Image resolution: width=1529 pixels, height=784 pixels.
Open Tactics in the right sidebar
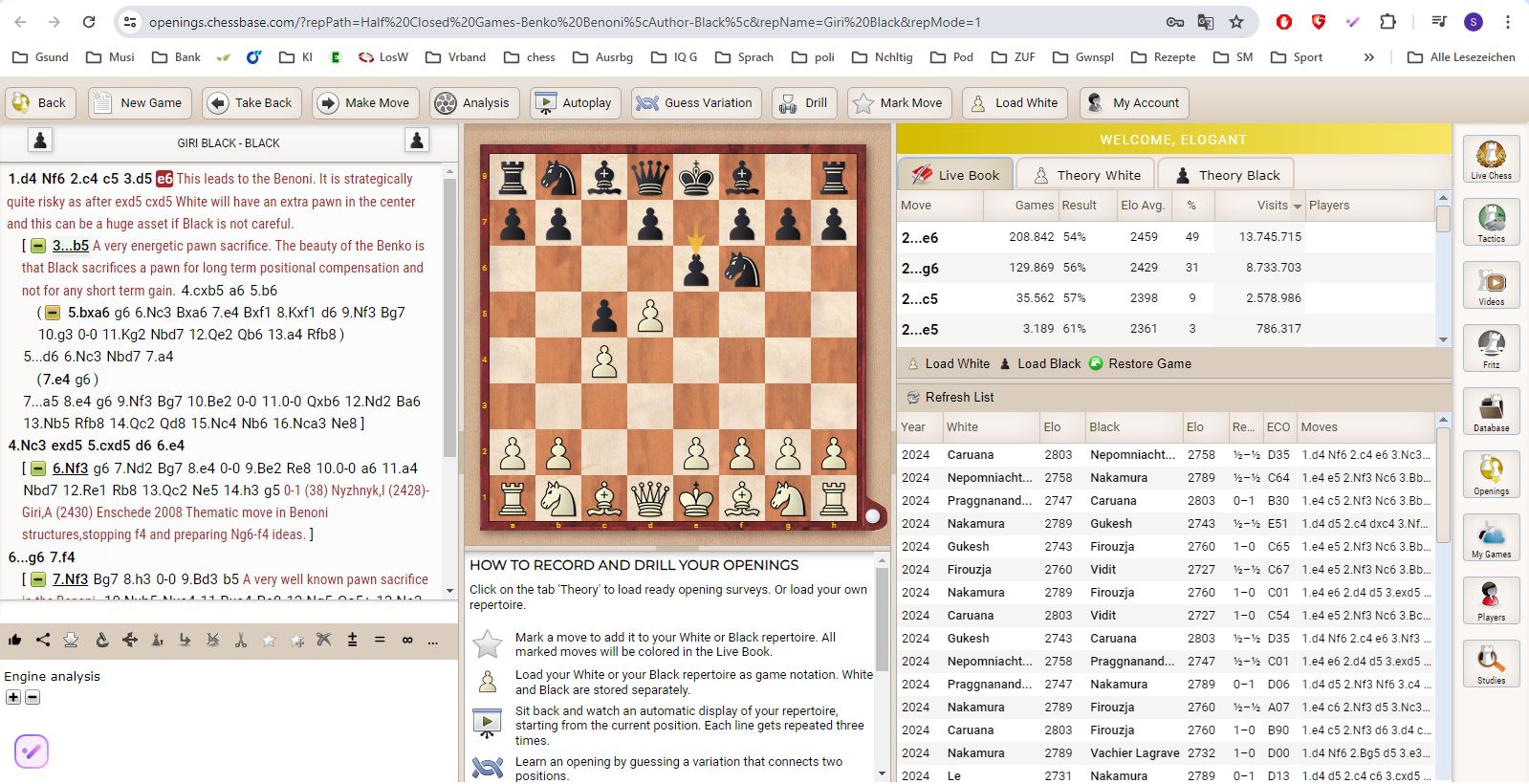tap(1491, 222)
